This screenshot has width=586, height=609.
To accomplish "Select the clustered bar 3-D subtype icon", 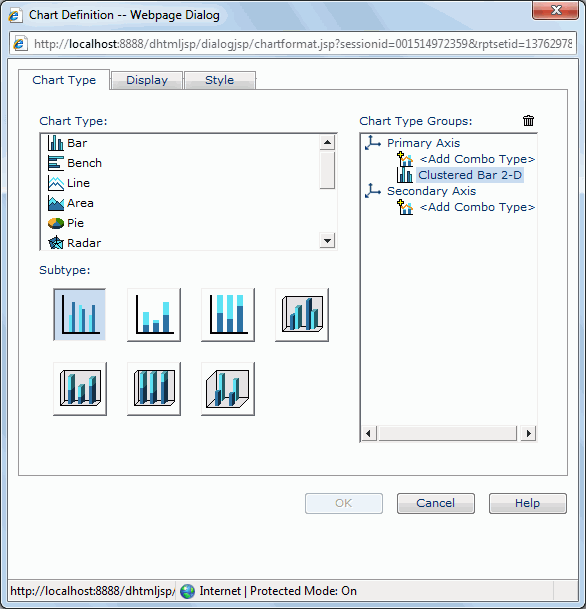I will pyautogui.click(x=302, y=315).
